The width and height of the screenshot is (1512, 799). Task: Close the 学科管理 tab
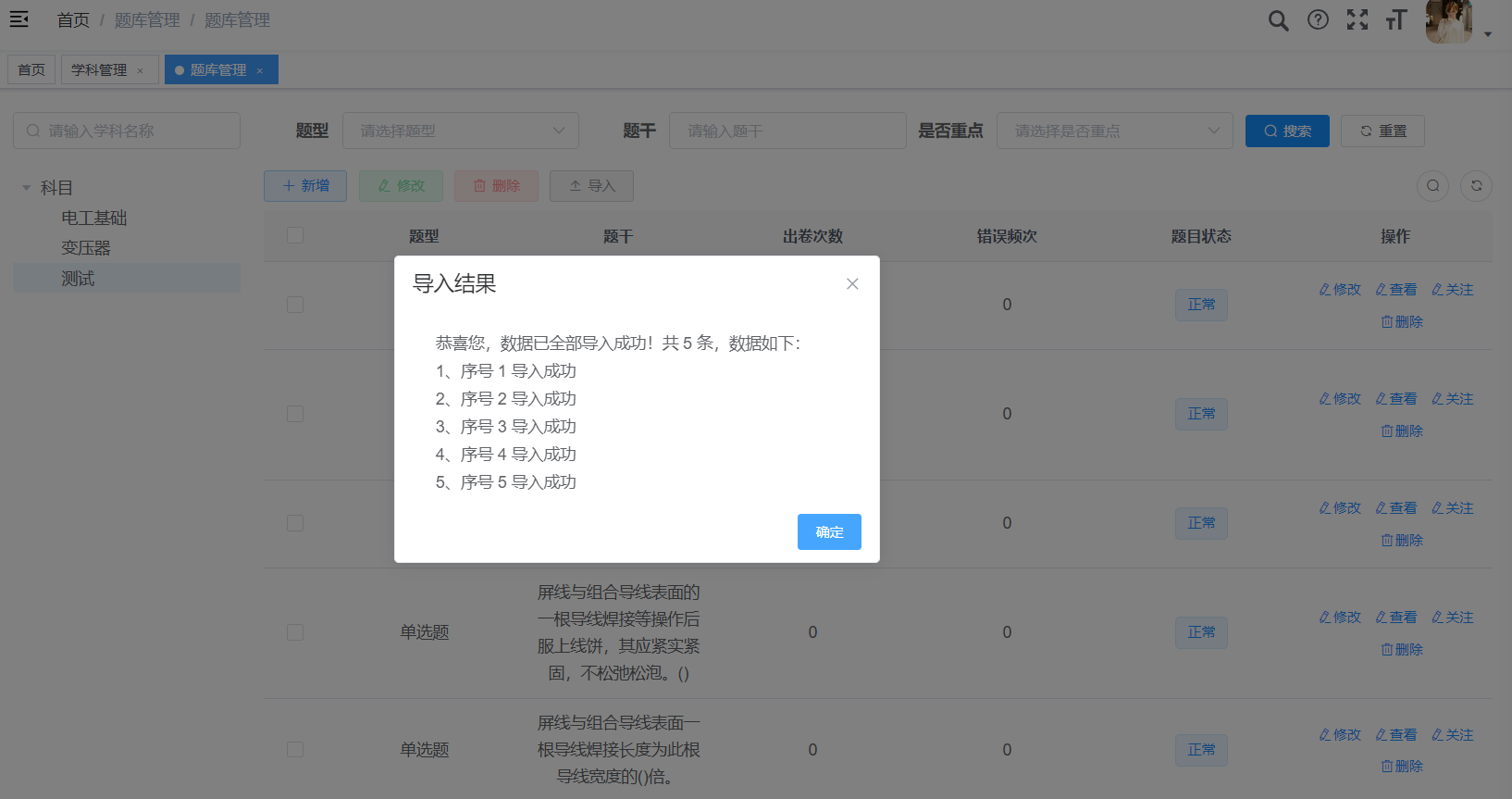(x=141, y=71)
